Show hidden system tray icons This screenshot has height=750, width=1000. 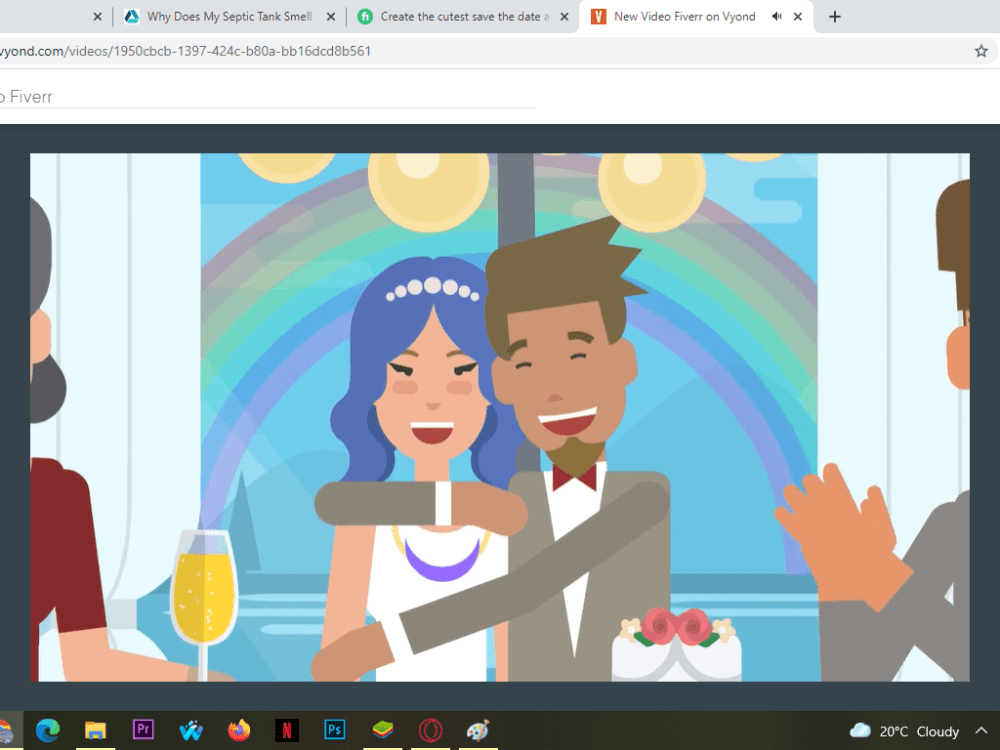point(981,730)
